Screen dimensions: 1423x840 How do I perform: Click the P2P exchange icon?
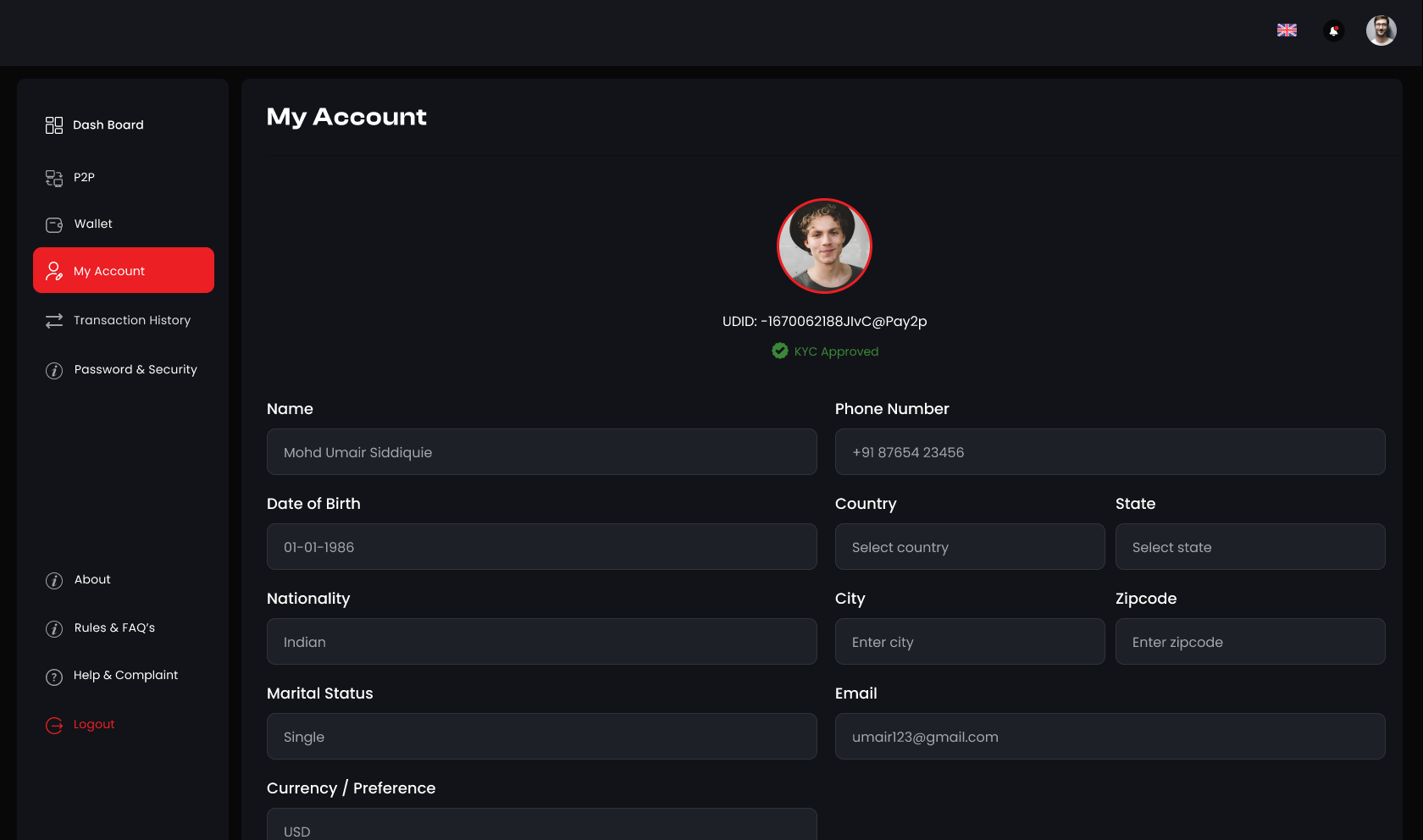tap(54, 178)
